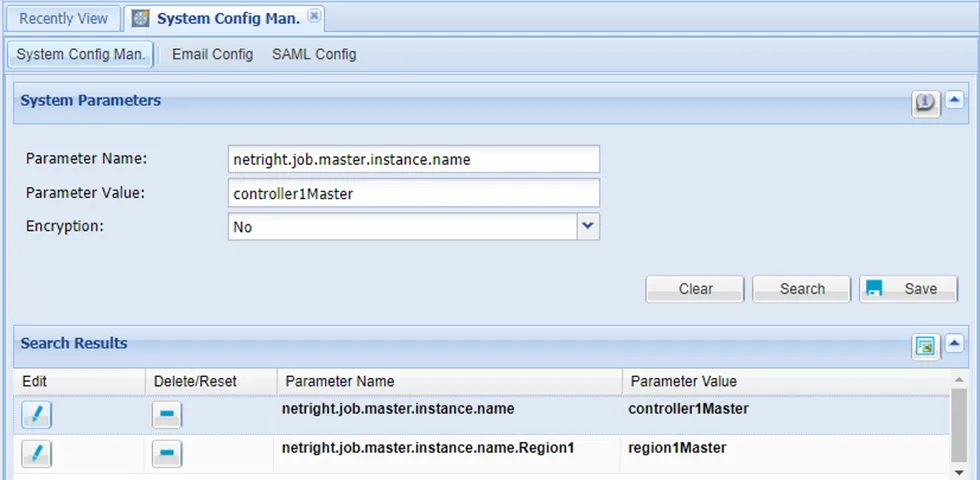Focus the Parameter Value input field
Viewport: 980px width, 480px height.
pyautogui.click(x=414, y=193)
